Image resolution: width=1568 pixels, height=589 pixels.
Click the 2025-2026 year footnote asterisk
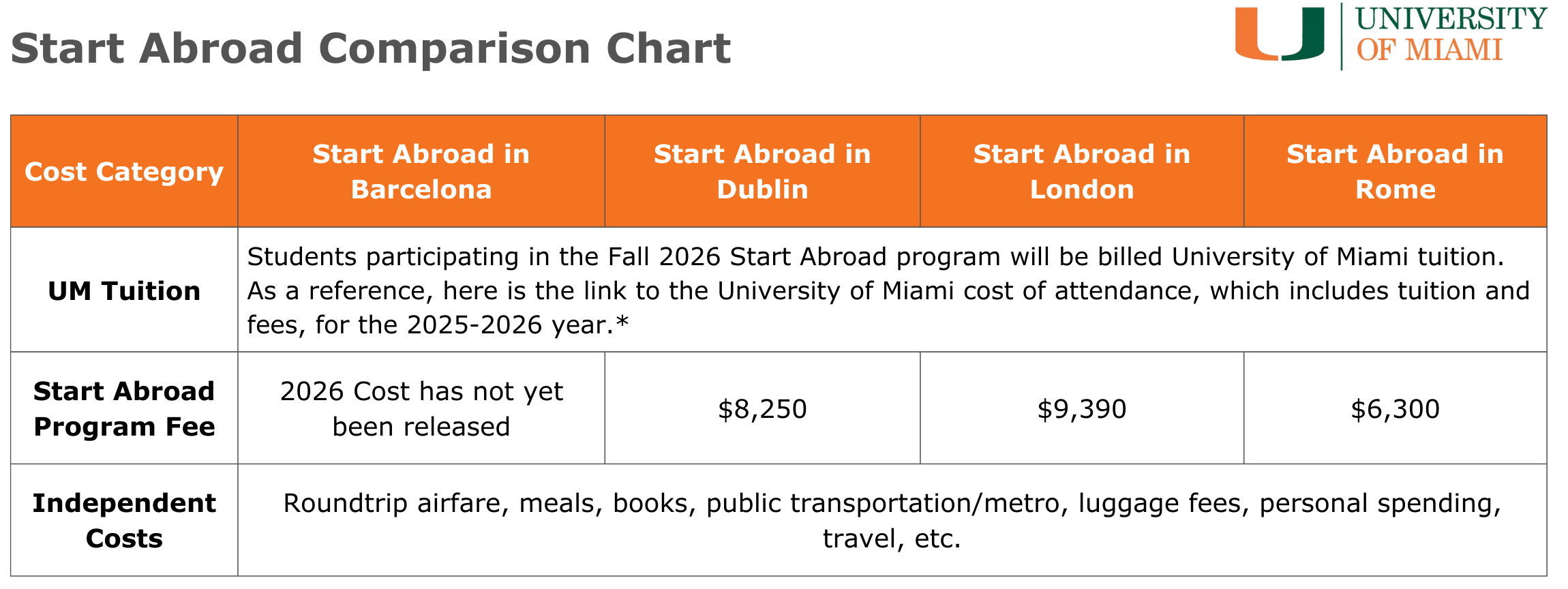(622, 323)
